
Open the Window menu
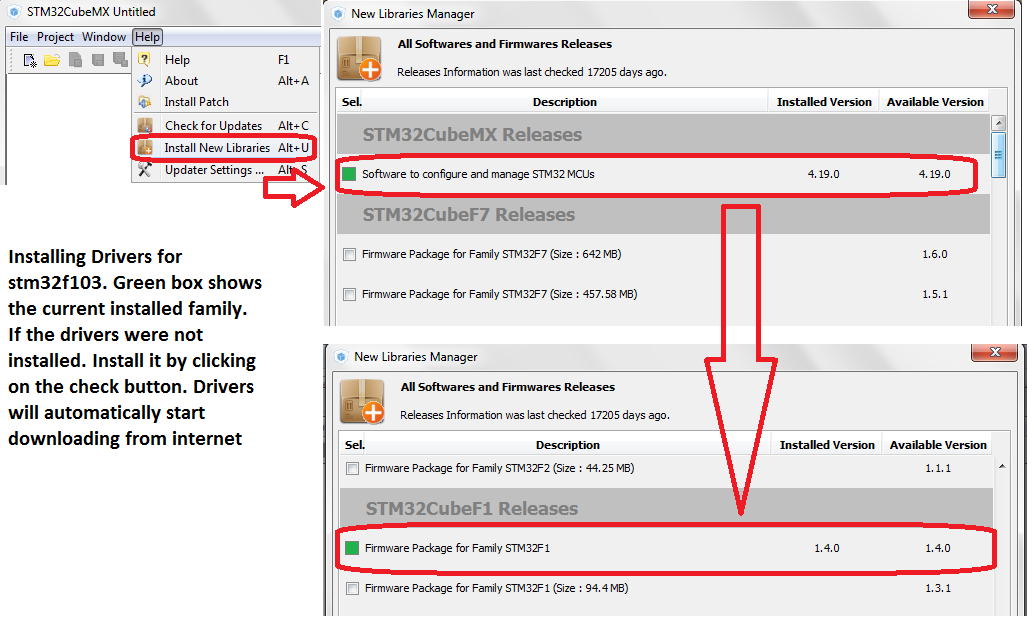[104, 37]
